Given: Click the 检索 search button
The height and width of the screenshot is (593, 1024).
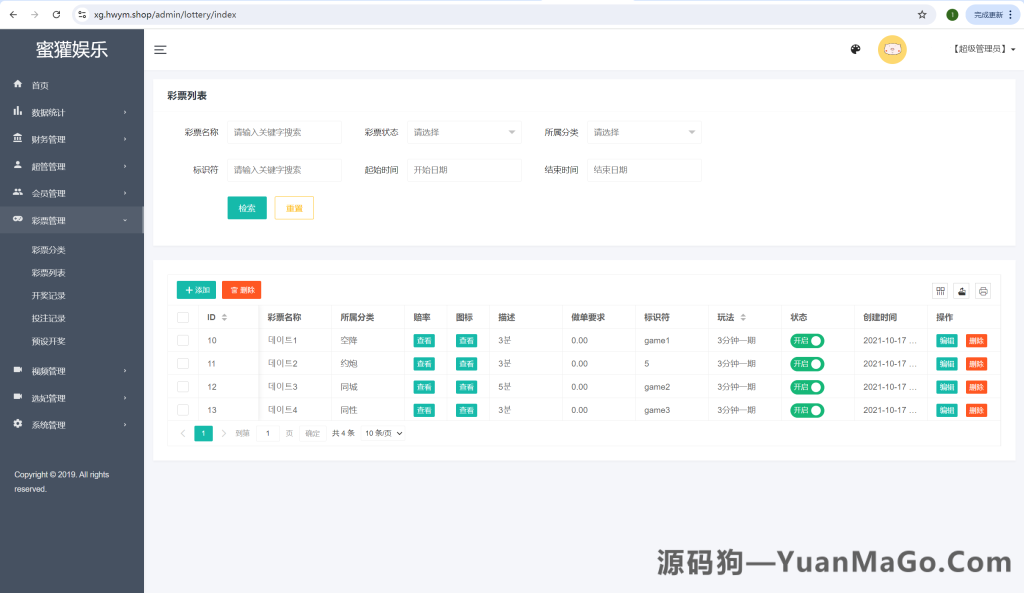Looking at the screenshot, I should (x=247, y=208).
